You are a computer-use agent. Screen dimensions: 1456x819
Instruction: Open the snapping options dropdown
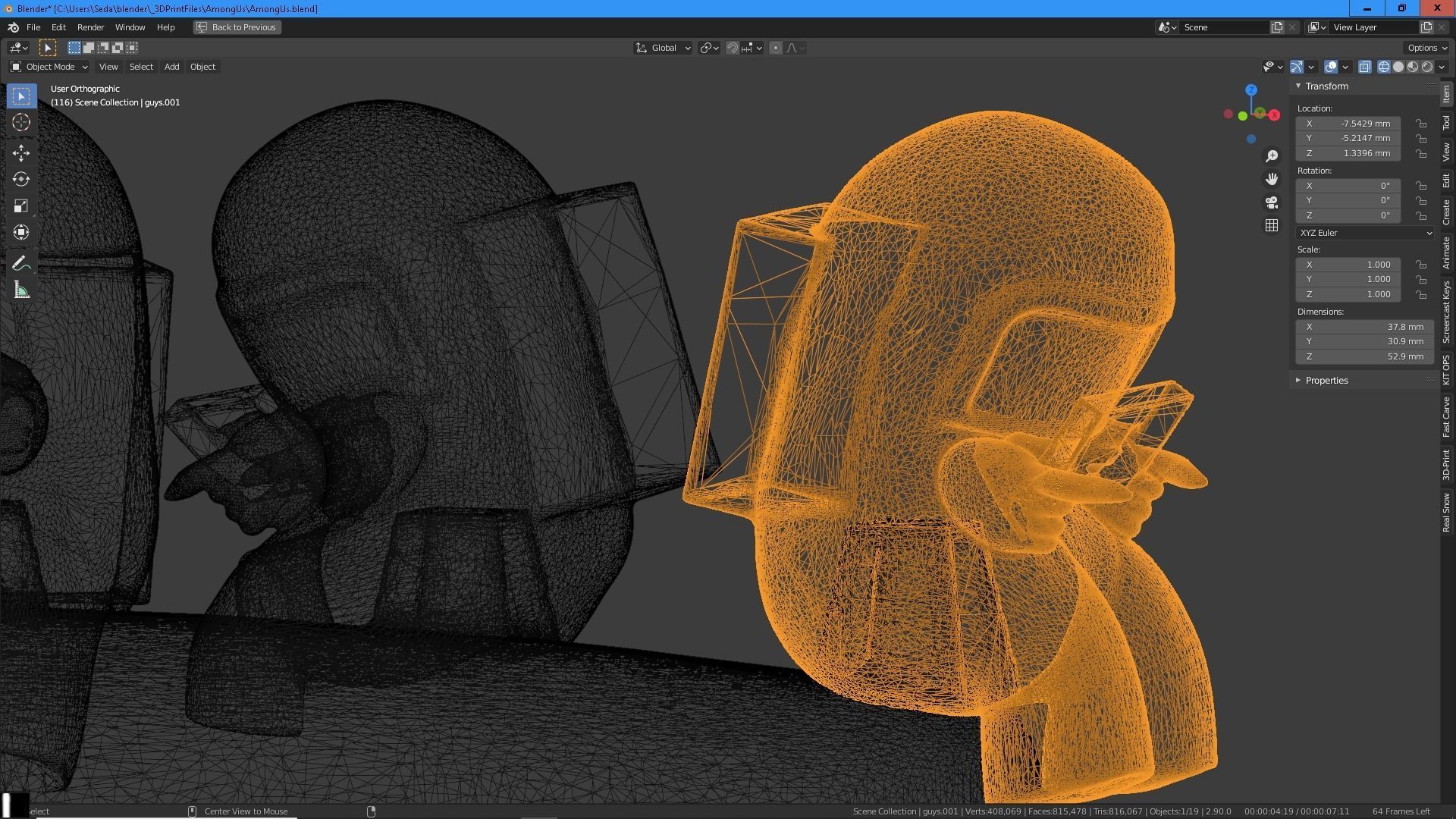[x=752, y=48]
